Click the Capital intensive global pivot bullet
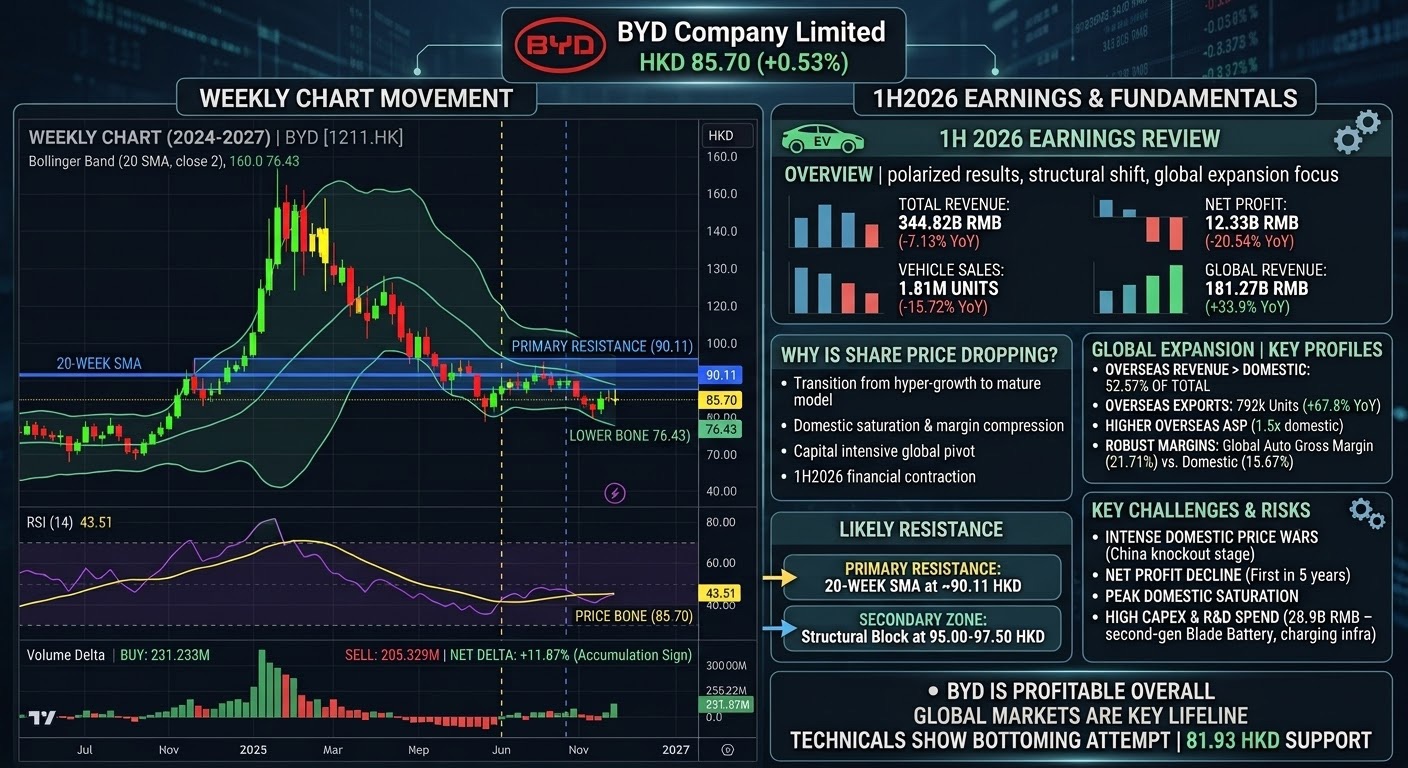Image resolution: width=1408 pixels, height=768 pixels. coord(884,451)
